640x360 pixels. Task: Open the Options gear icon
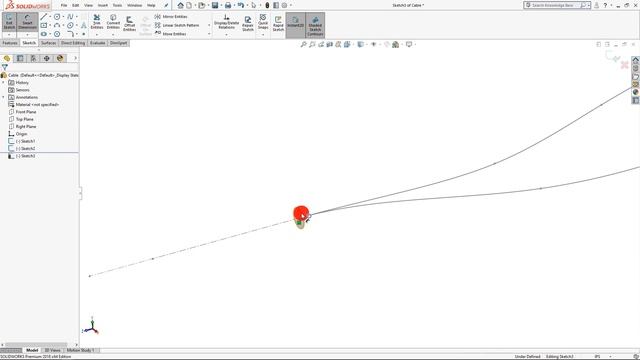click(x=284, y=5)
